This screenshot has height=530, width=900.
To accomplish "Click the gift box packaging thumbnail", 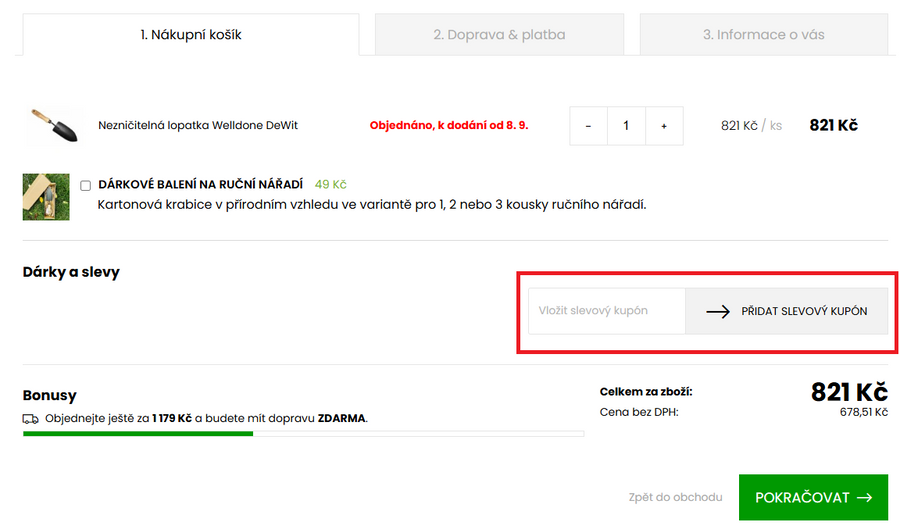I will pyautogui.click(x=46, y=196).
